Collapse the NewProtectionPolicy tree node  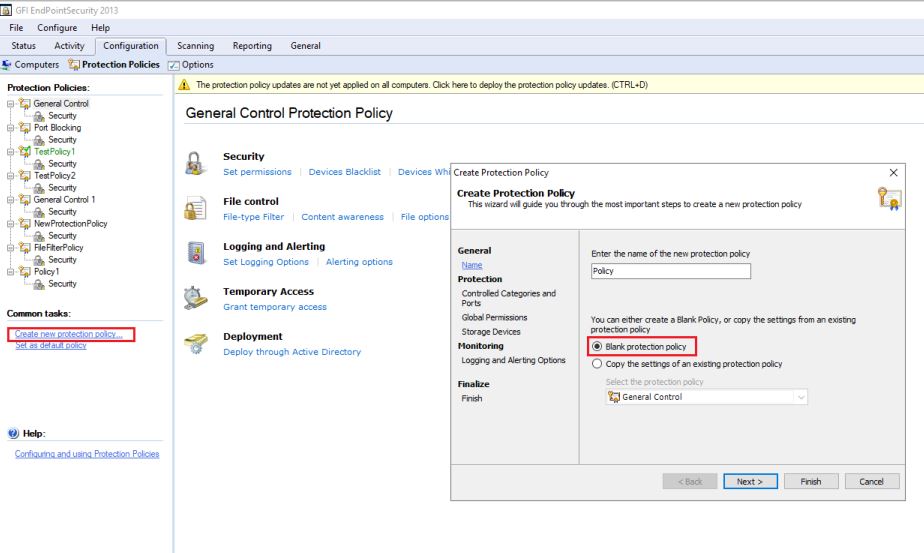click(x=11, y=224)
